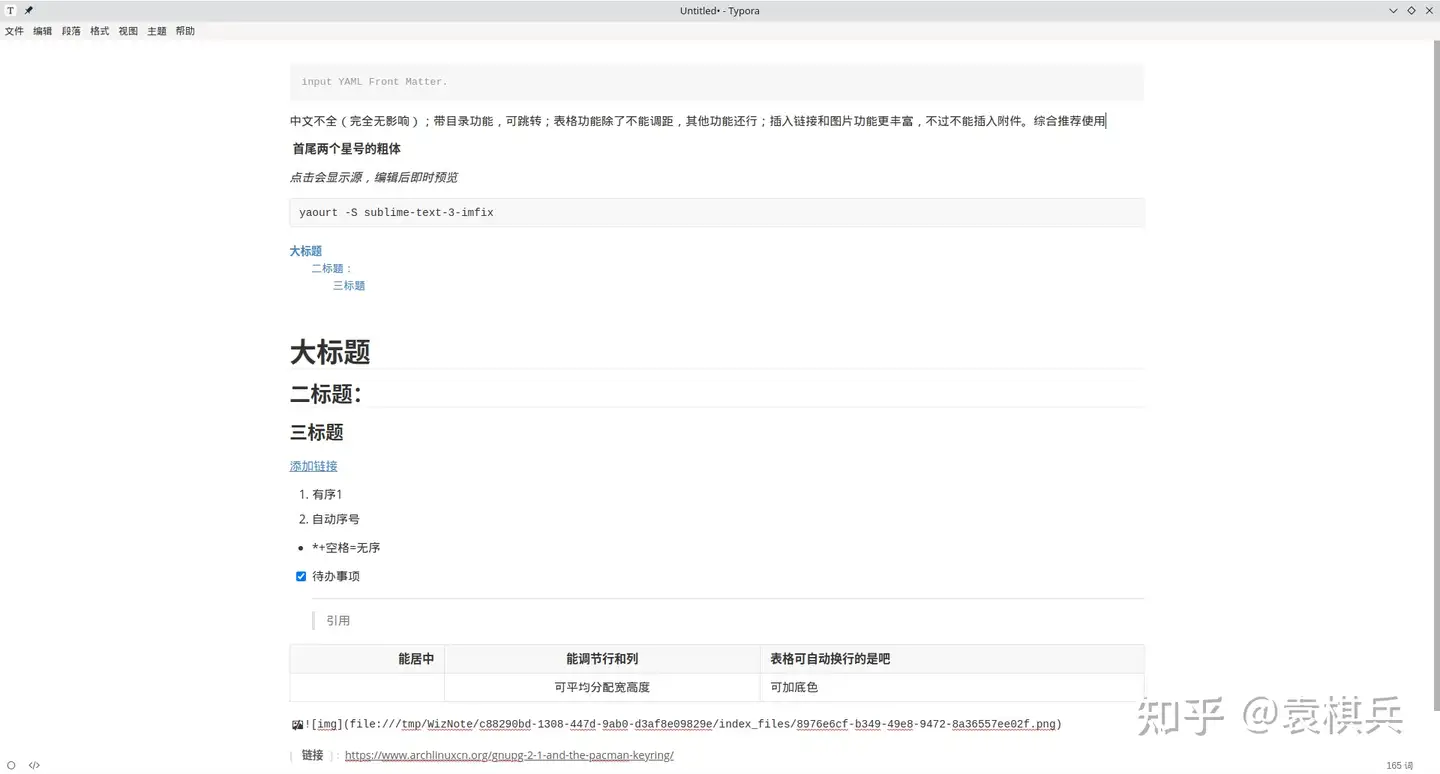Show the sidebar with the circle icon
The width and height of the screenshot is (1440, 774).
pos(12,766)
